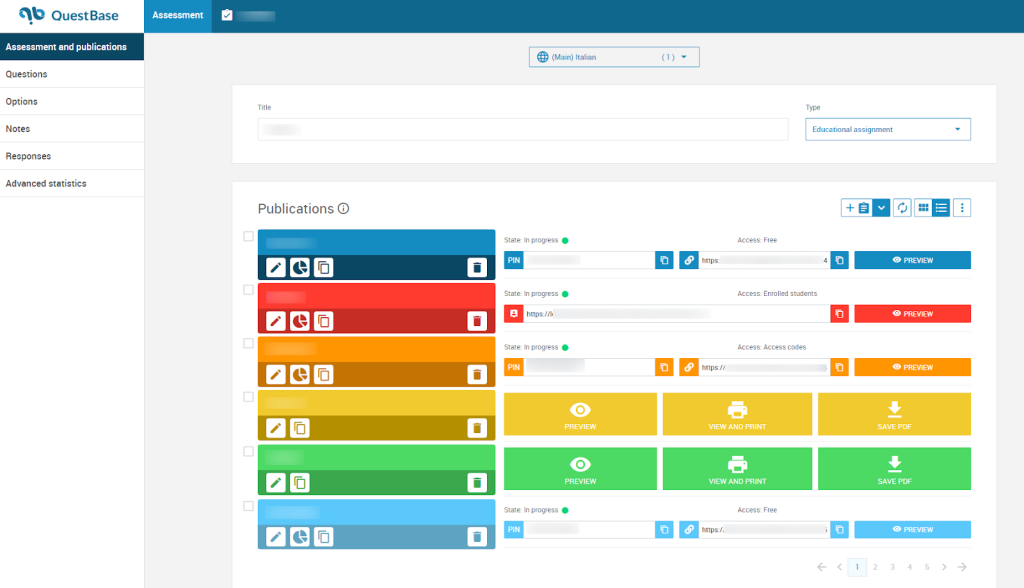Screen dimensions: 1024x588
Task: Expand the Educational assignment type dropdown
Action: click(x=887, y=129)
